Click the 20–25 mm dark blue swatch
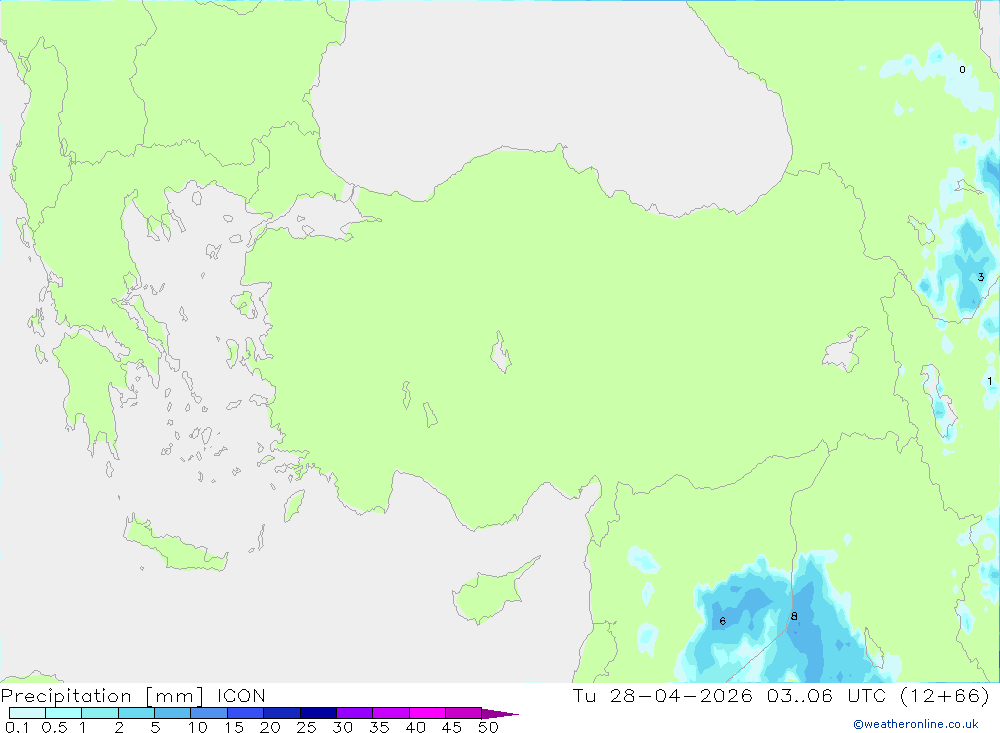The image size is (1000, 733). coord(282,713)
